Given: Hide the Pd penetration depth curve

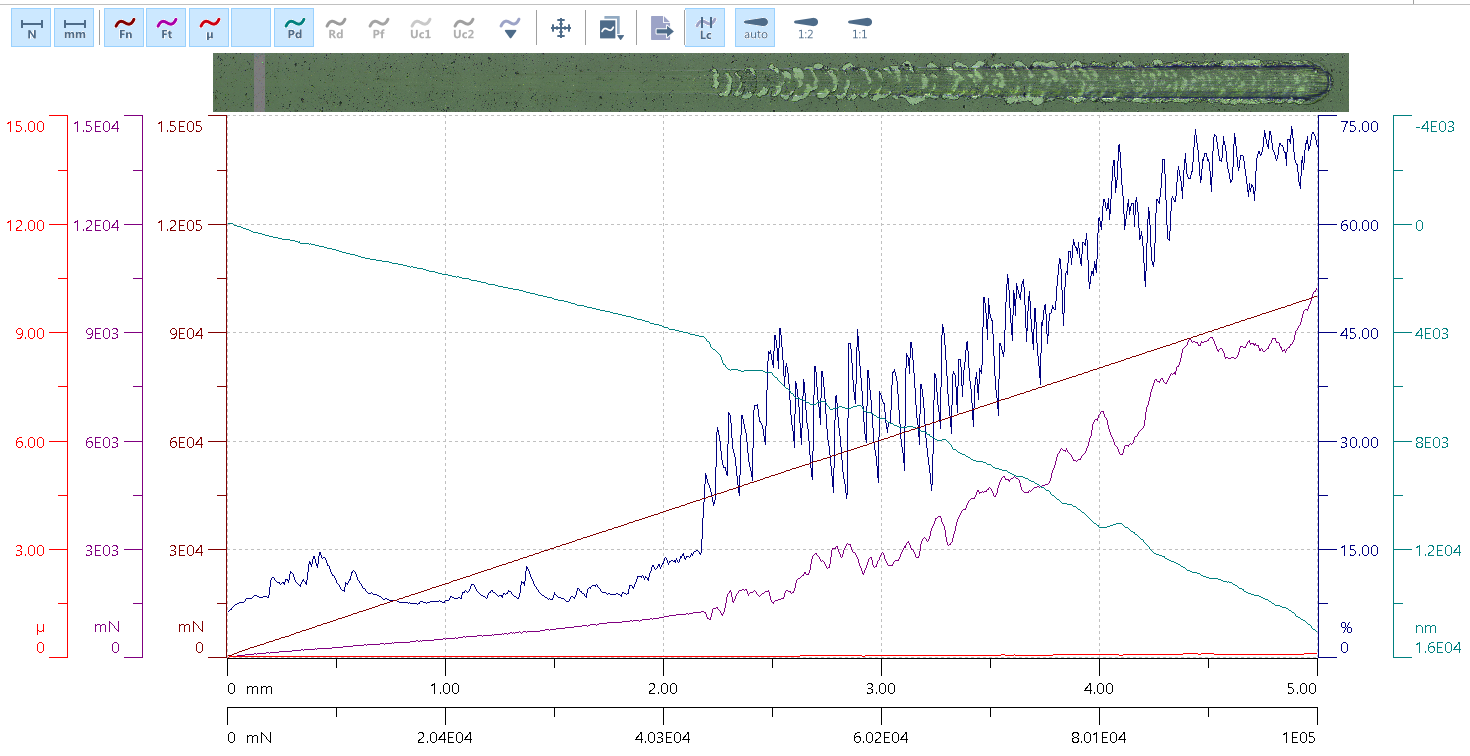Looking at the screenshot, I should 294,27.
